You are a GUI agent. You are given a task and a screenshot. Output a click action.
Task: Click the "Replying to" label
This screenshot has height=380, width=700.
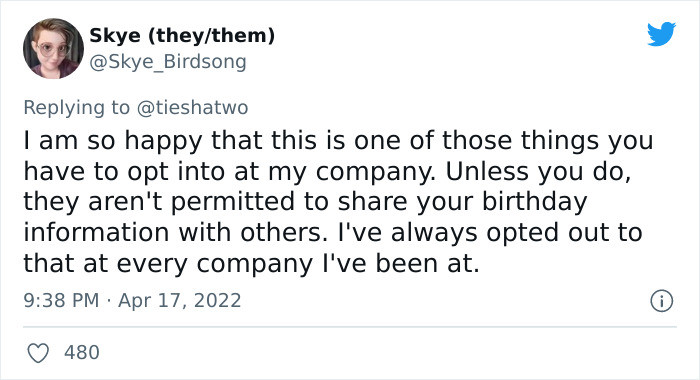[x=77, y=108]
